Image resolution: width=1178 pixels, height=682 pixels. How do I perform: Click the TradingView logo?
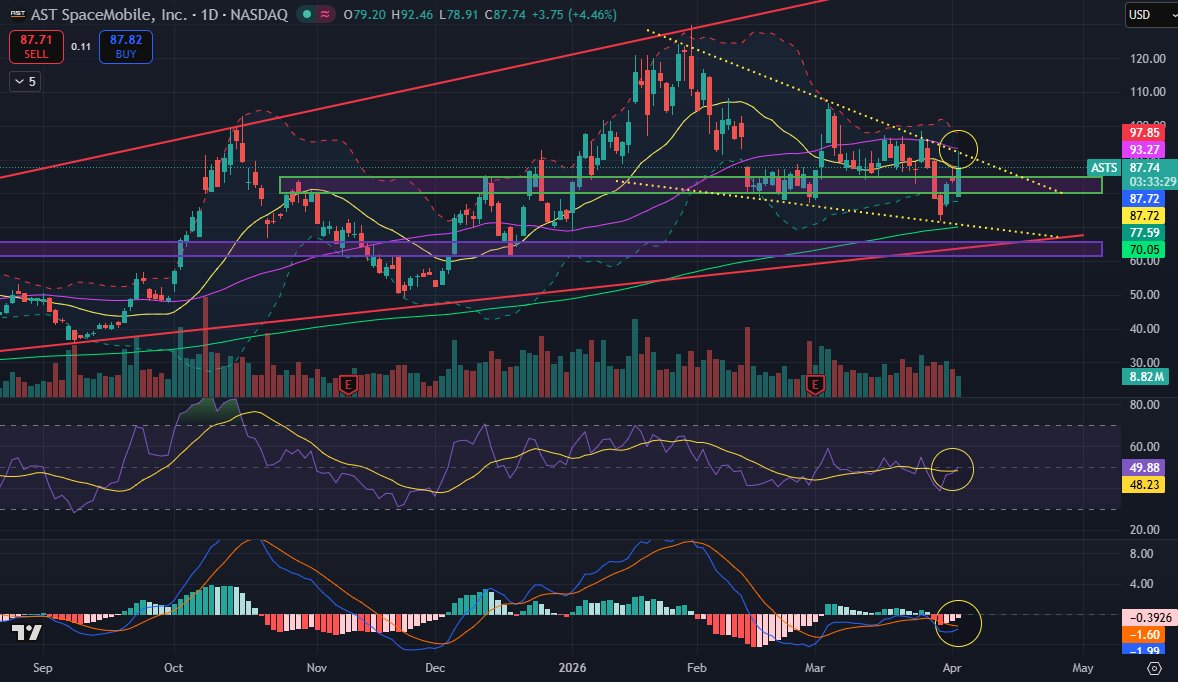[x=27, y=632]
